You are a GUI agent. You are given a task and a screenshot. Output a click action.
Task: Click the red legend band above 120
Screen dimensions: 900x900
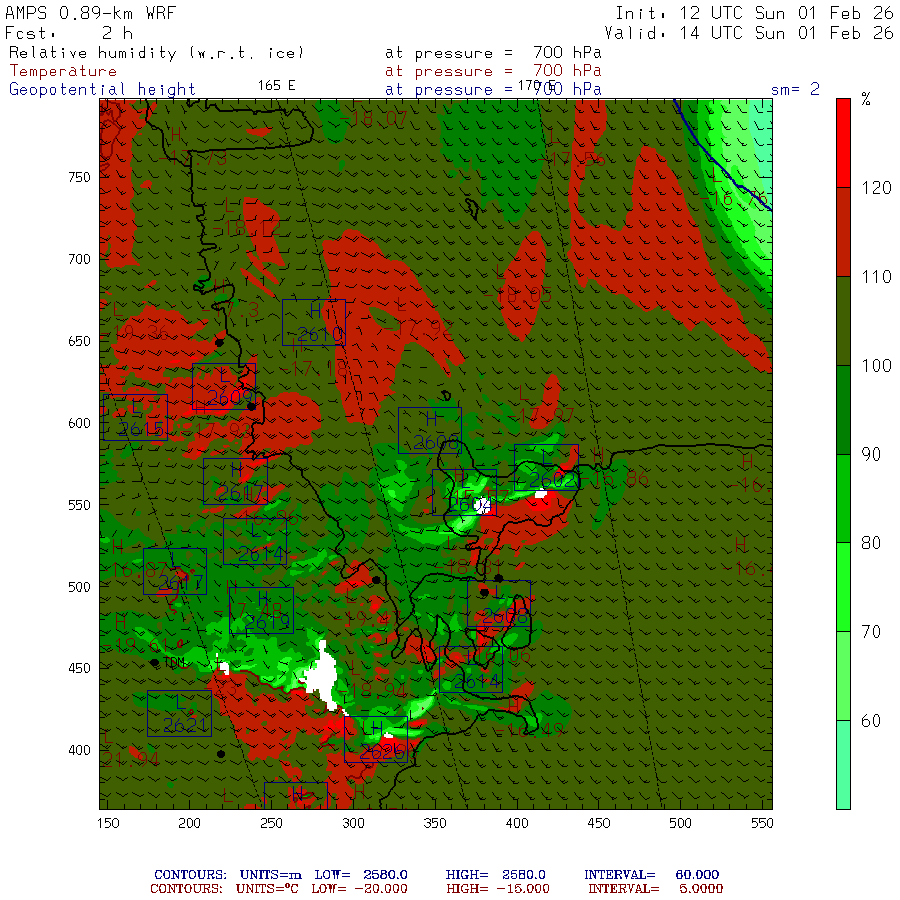coord(843,143)
